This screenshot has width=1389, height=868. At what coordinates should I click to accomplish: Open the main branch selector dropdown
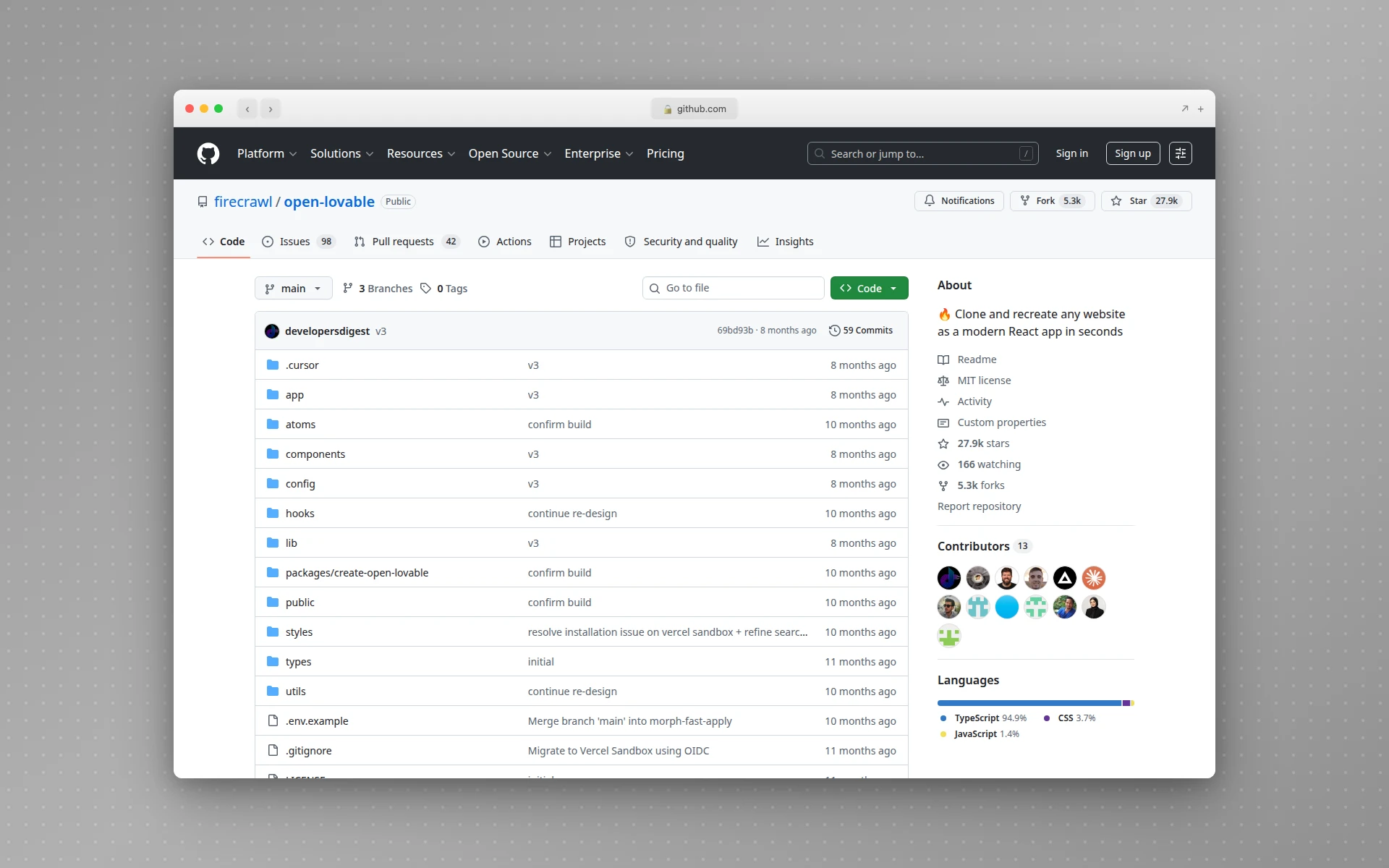[294, 288]
